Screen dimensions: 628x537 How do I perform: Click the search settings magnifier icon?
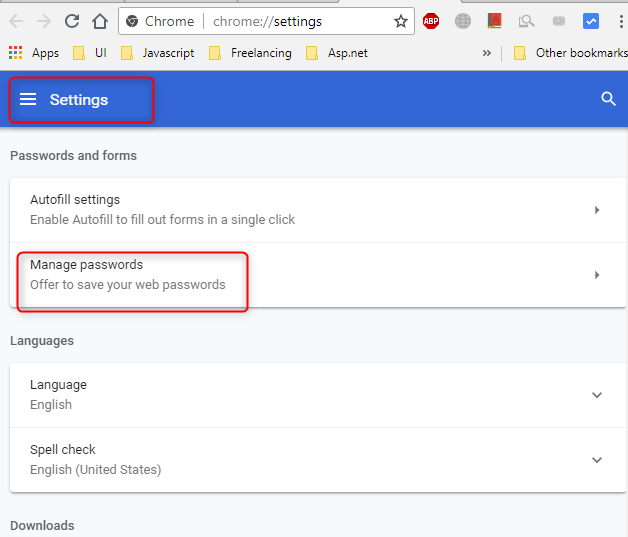pyautogui.click(x=608, y=99)
